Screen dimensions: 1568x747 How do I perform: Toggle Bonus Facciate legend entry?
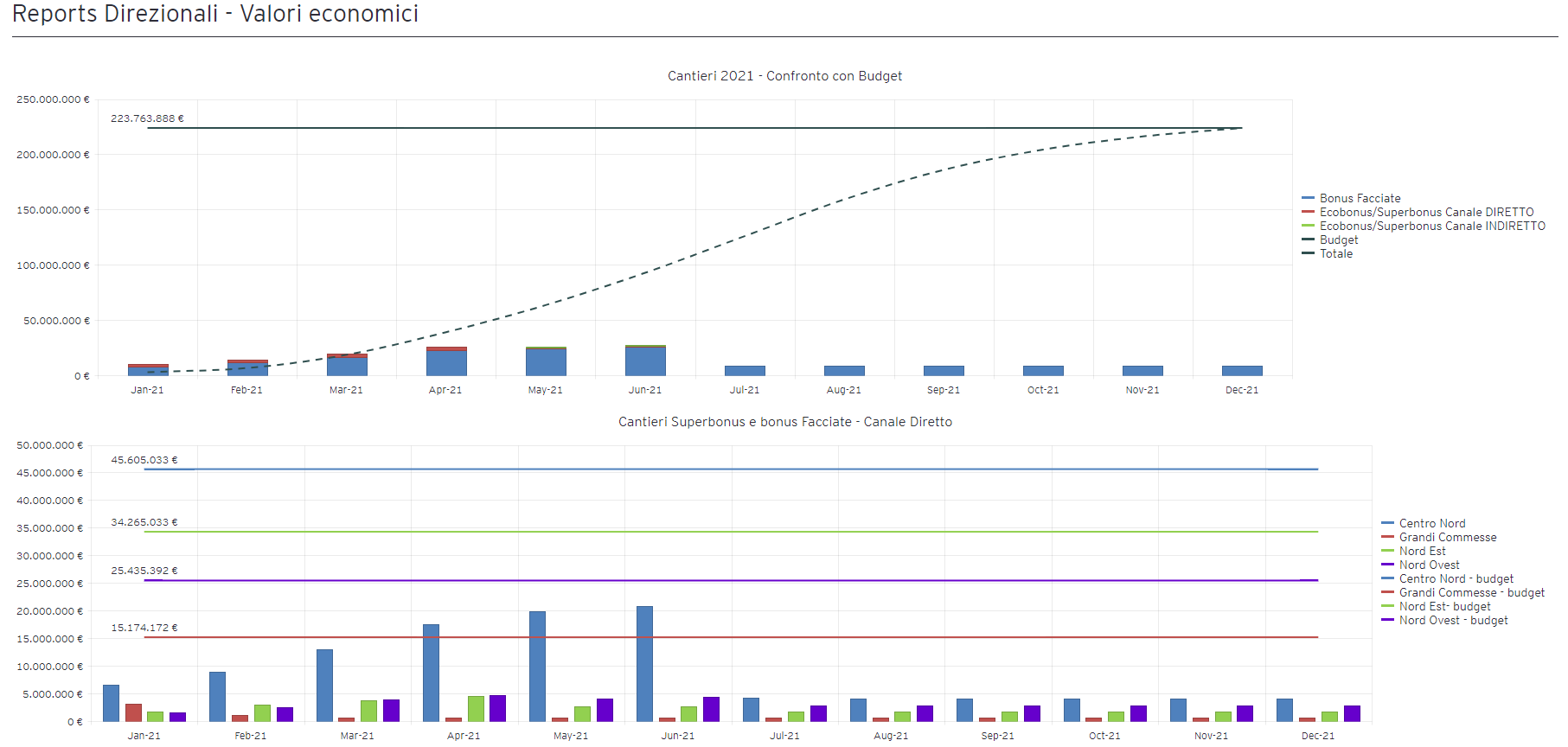click(1359, 198)
